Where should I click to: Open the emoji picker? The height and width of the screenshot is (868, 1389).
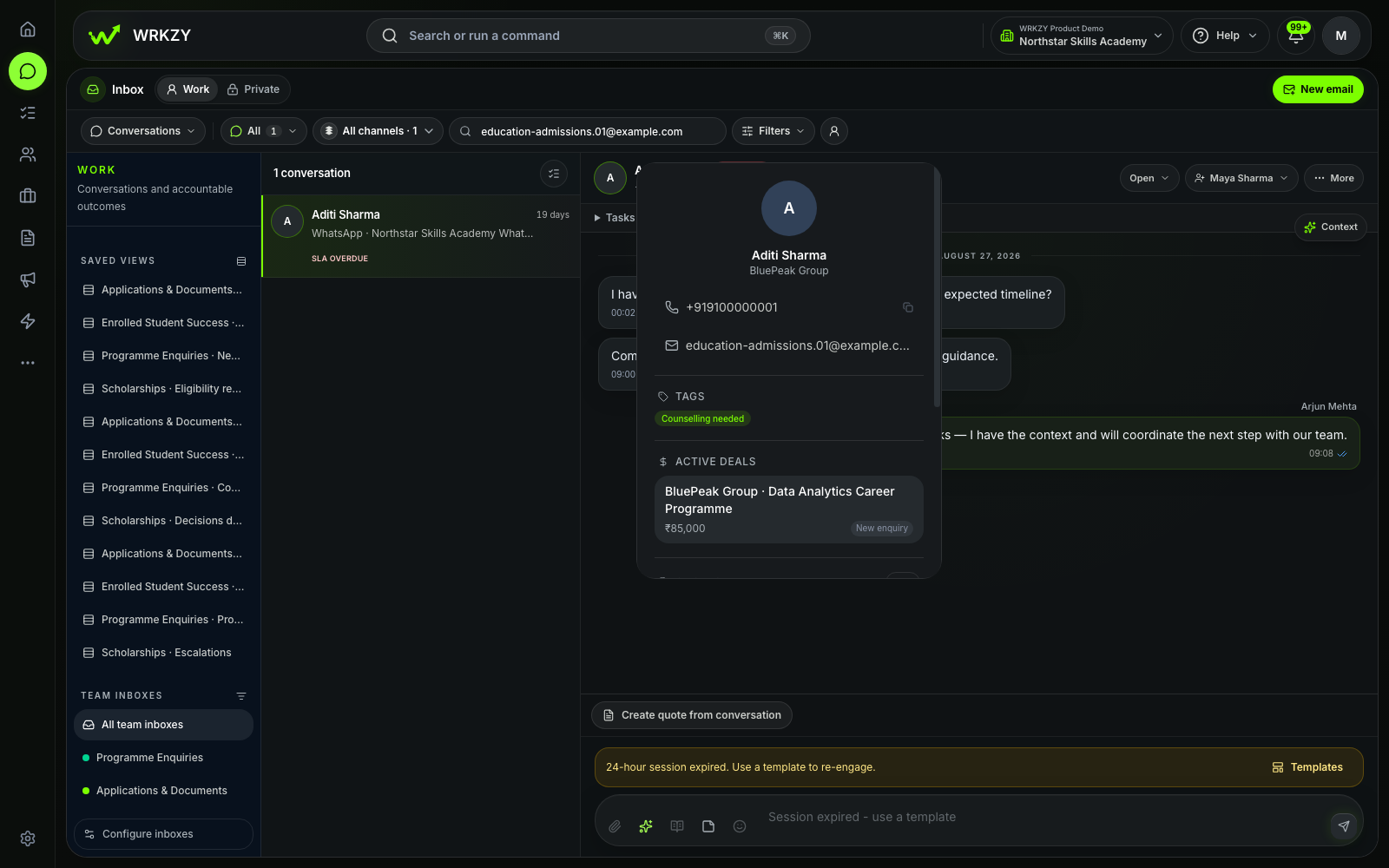point(740,826)
